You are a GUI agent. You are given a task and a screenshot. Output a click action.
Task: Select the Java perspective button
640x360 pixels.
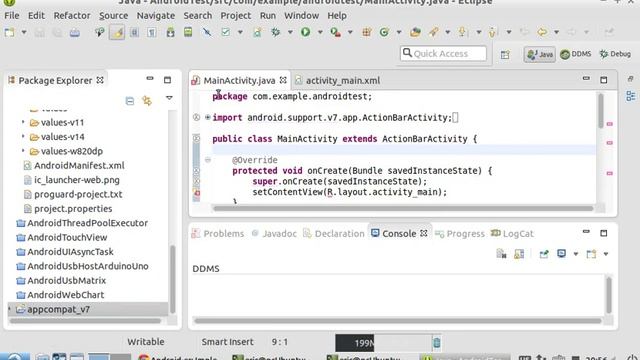540,54
